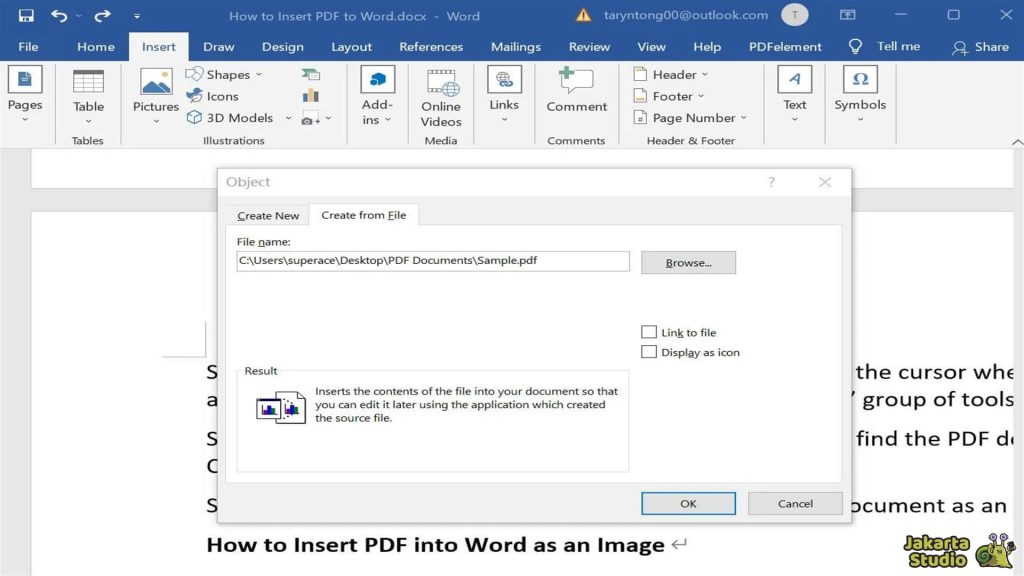The height and width of the screenshot is (576, 1024).
Task: Insert an Icon graphic from Illustrations
Action: (221, 95)
